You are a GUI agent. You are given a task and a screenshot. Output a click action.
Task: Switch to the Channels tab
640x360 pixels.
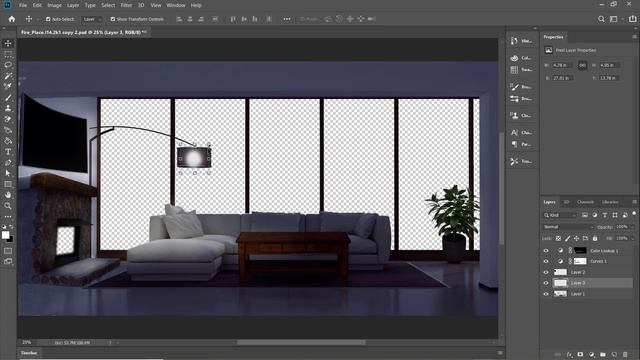[585, 202]
